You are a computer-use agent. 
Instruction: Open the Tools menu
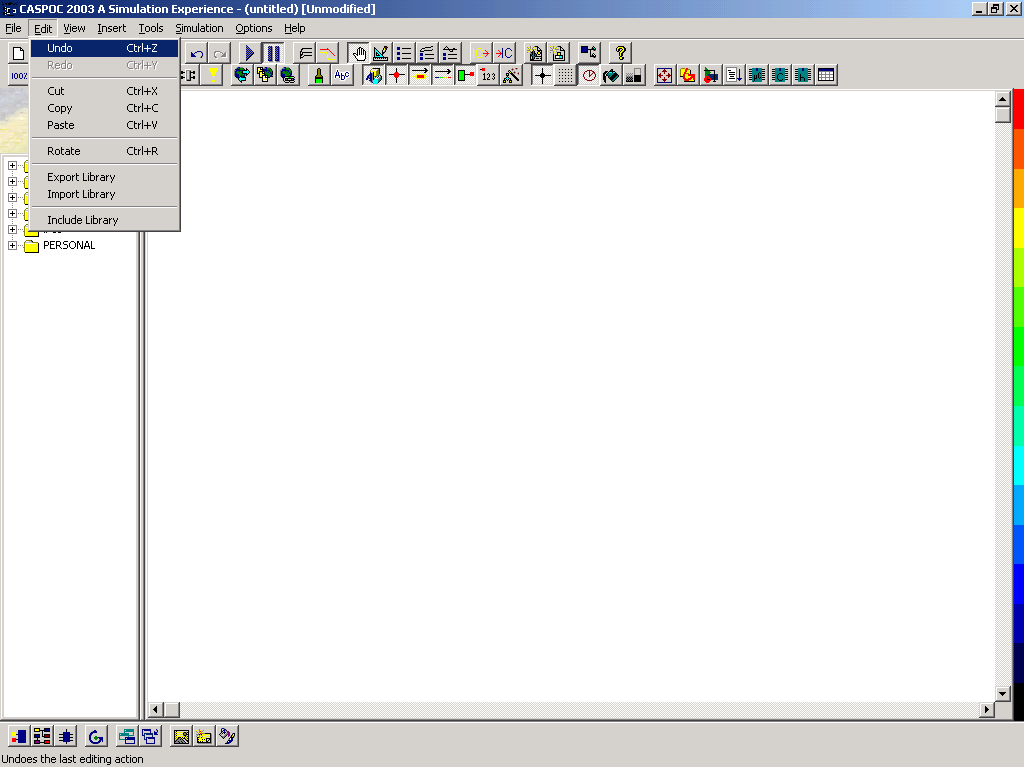point(151,29)
